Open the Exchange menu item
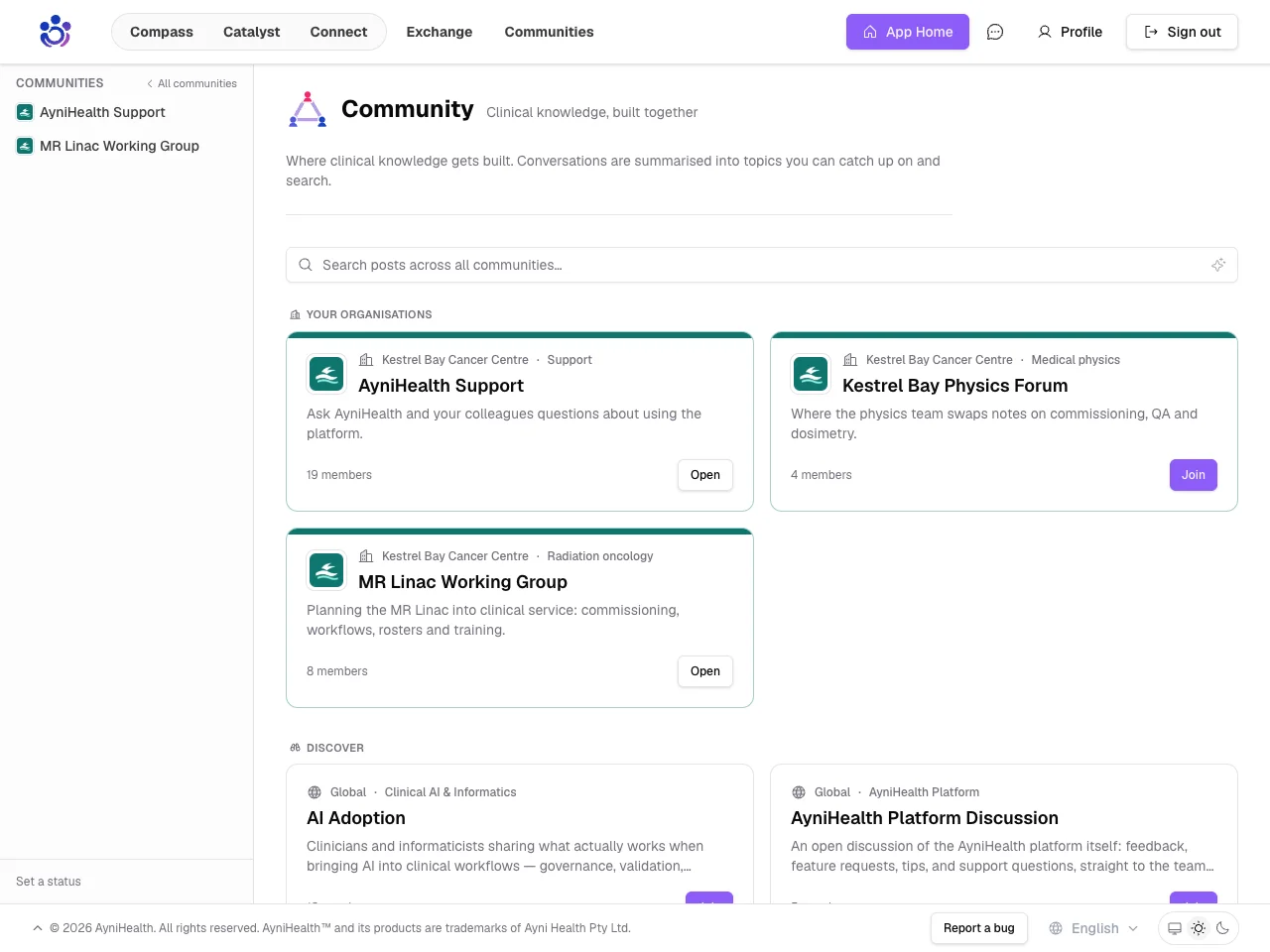This screenshot has width=1270, height=952. pyautogui.click(x=440, y=32)
